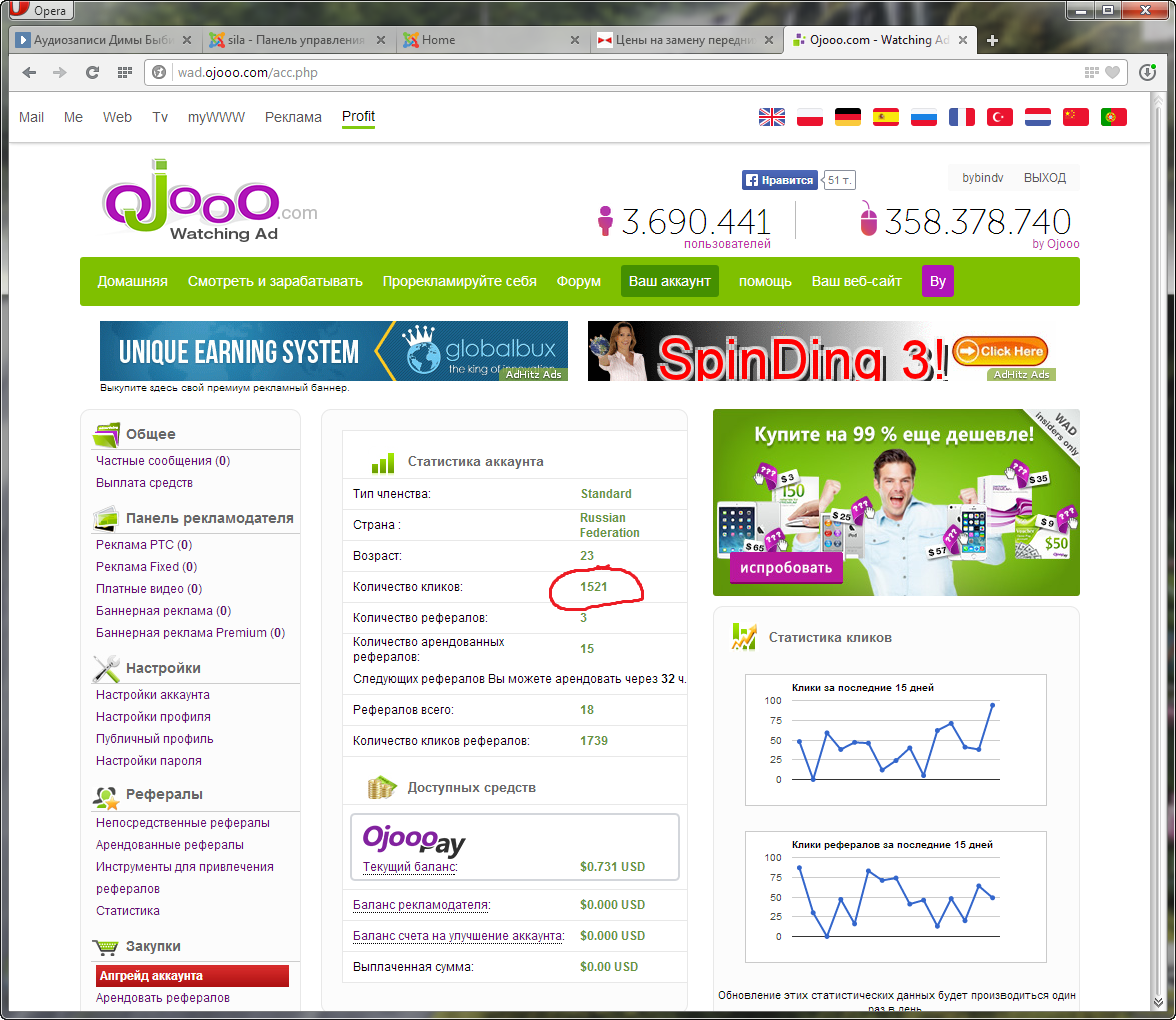Click the испробовать button in promo
Screen dimensions: 1176x1020
click(x=786, y=568)
